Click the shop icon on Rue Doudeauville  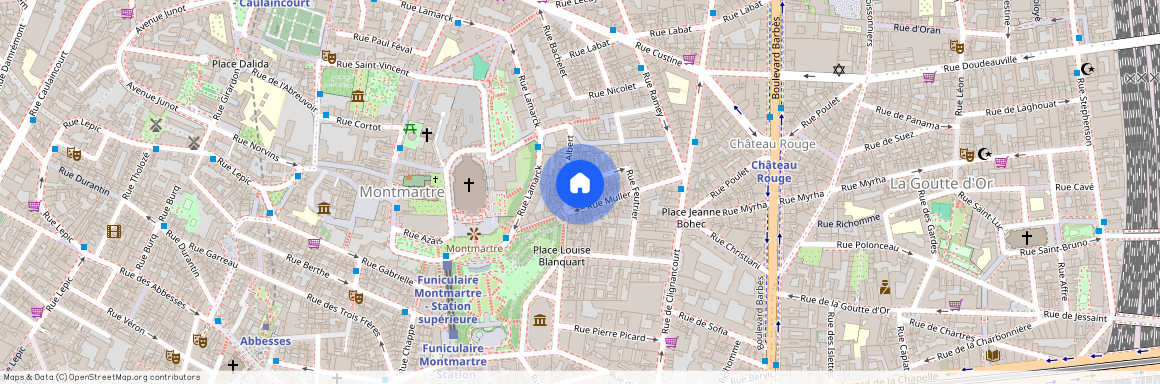[929, 76]
